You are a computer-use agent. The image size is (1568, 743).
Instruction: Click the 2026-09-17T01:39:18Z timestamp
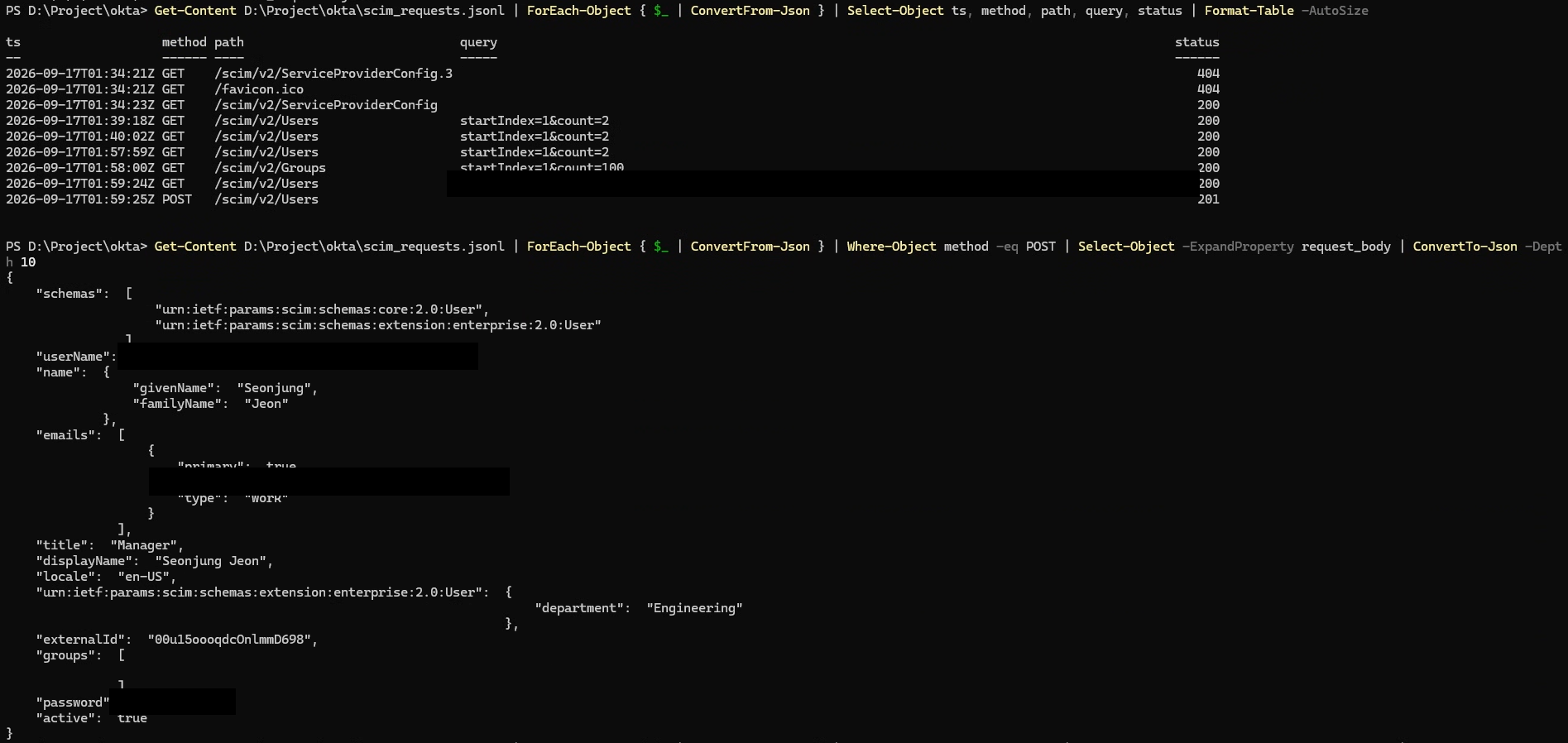[x=80, y=121]
